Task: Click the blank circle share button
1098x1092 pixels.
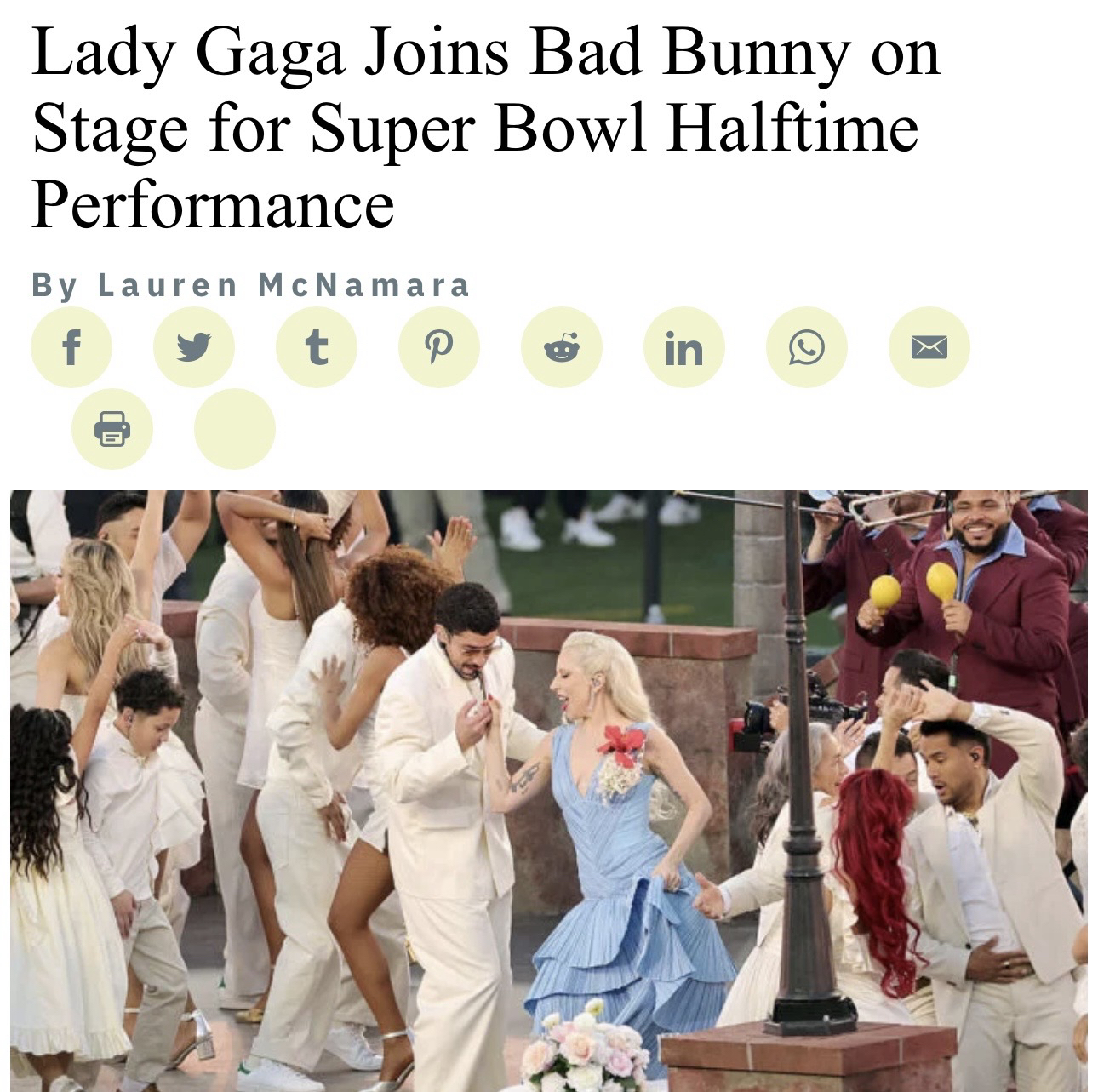Action: coord(235,429)
